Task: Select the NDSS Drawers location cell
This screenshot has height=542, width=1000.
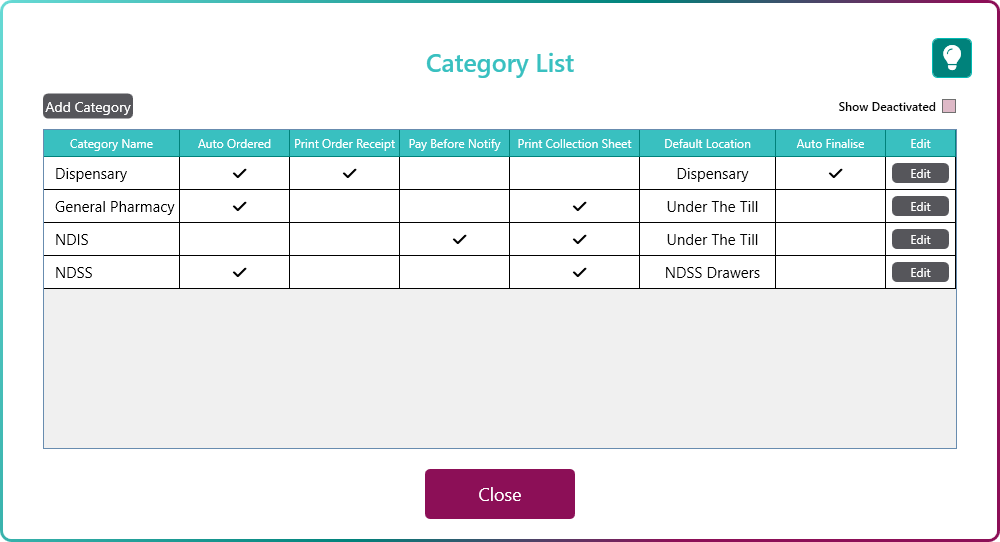Action: click(712, 273)
